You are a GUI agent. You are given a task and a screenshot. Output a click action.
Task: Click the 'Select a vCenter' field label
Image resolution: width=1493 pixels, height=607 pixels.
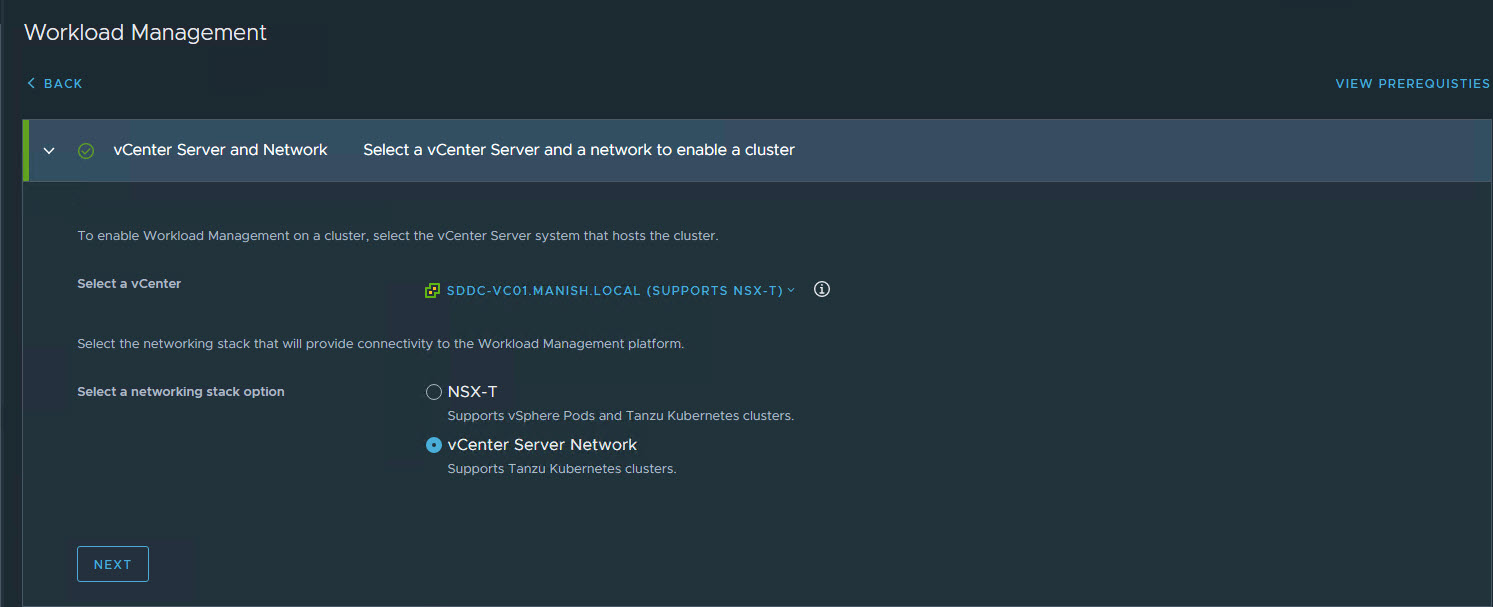click(x=129, y=284)
